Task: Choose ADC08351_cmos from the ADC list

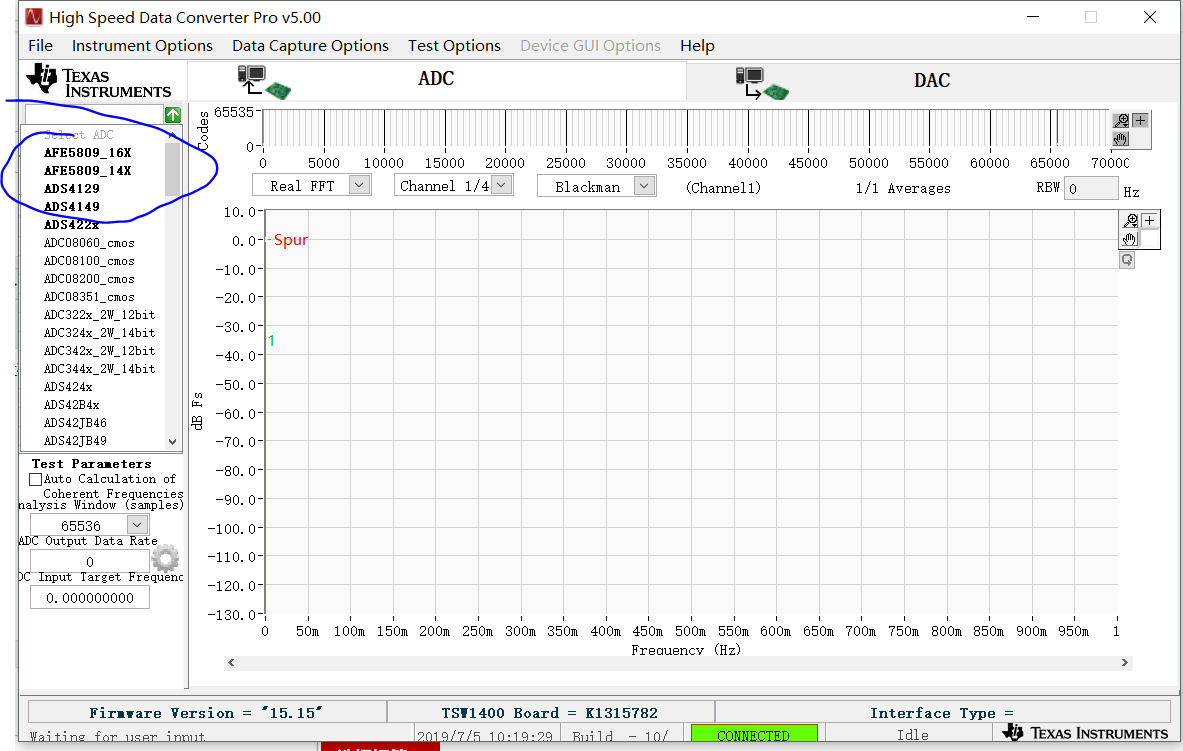Action: 89,297
